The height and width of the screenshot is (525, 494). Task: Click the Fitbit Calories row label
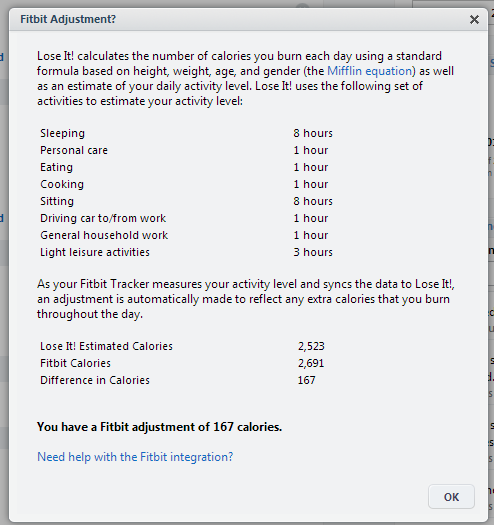click(75, 363)
